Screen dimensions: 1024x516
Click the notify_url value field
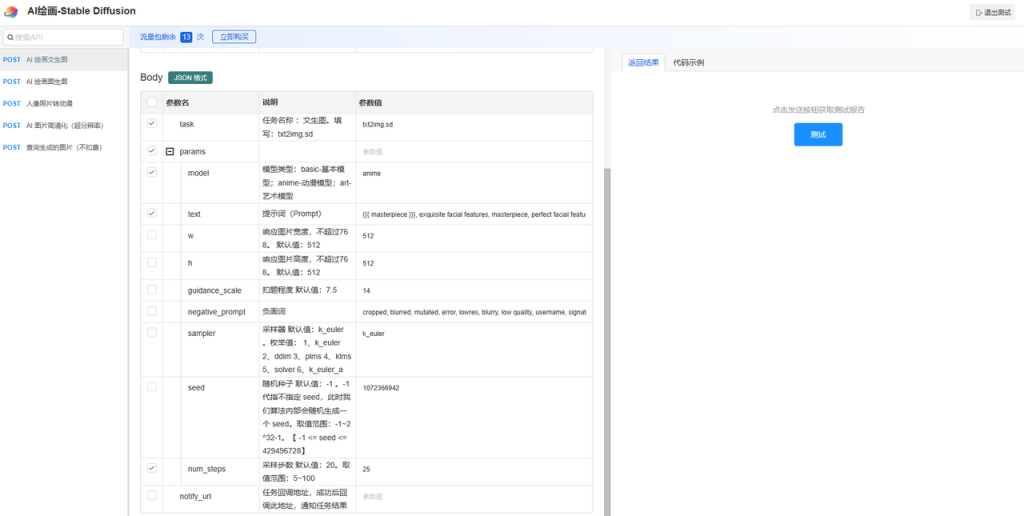click(473, 496)
